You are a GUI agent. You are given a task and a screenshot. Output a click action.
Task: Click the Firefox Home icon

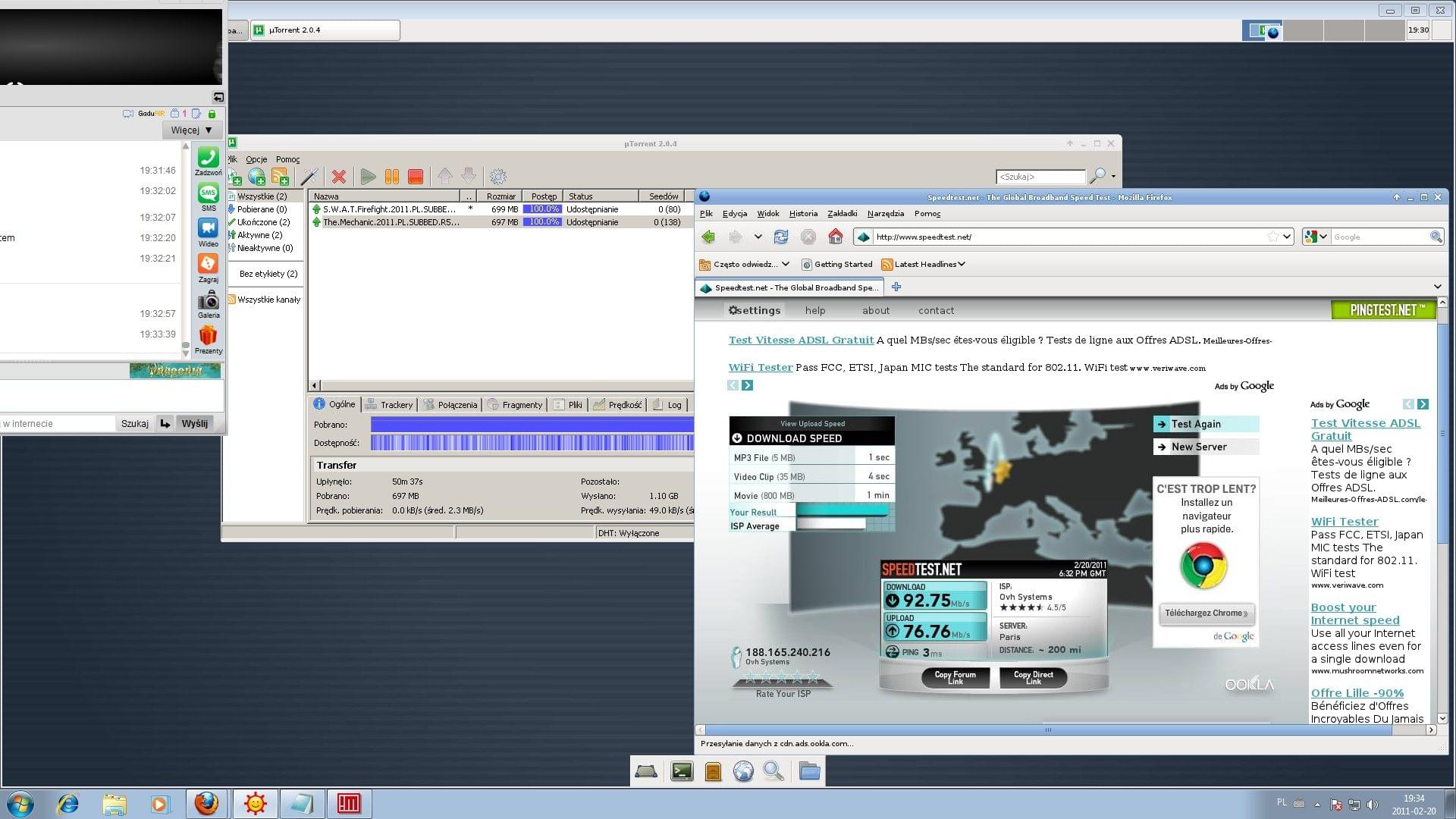pyautogui.click(x=835, y=237)
